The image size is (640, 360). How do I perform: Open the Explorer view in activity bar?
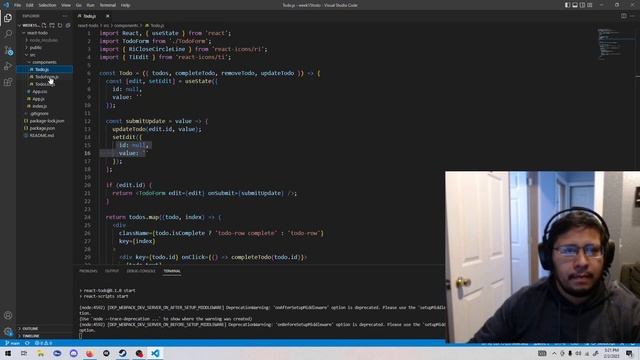click(8, 18)
